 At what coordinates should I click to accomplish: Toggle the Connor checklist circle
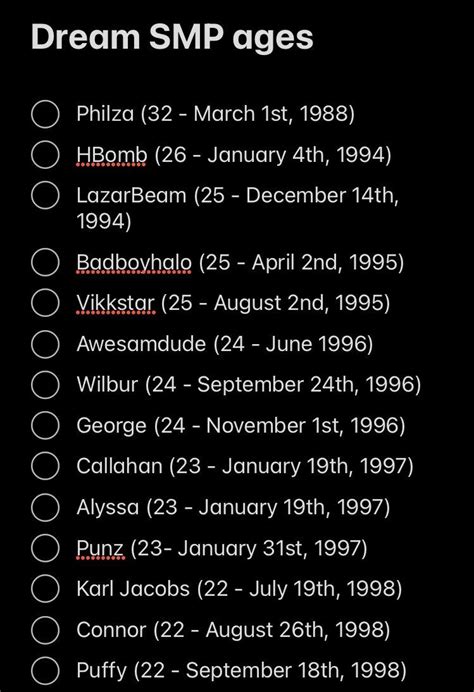45,629
